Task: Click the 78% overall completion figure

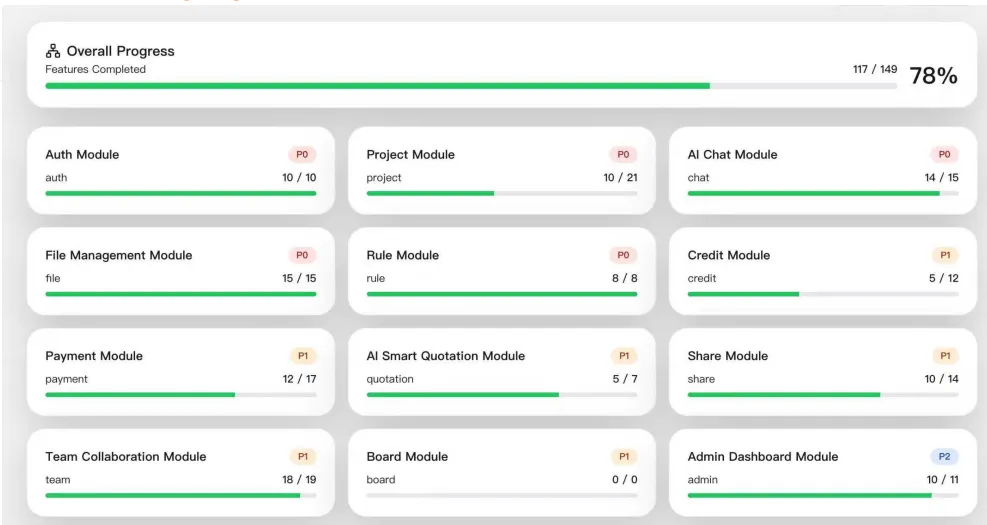Action: [x=933, y=77]
